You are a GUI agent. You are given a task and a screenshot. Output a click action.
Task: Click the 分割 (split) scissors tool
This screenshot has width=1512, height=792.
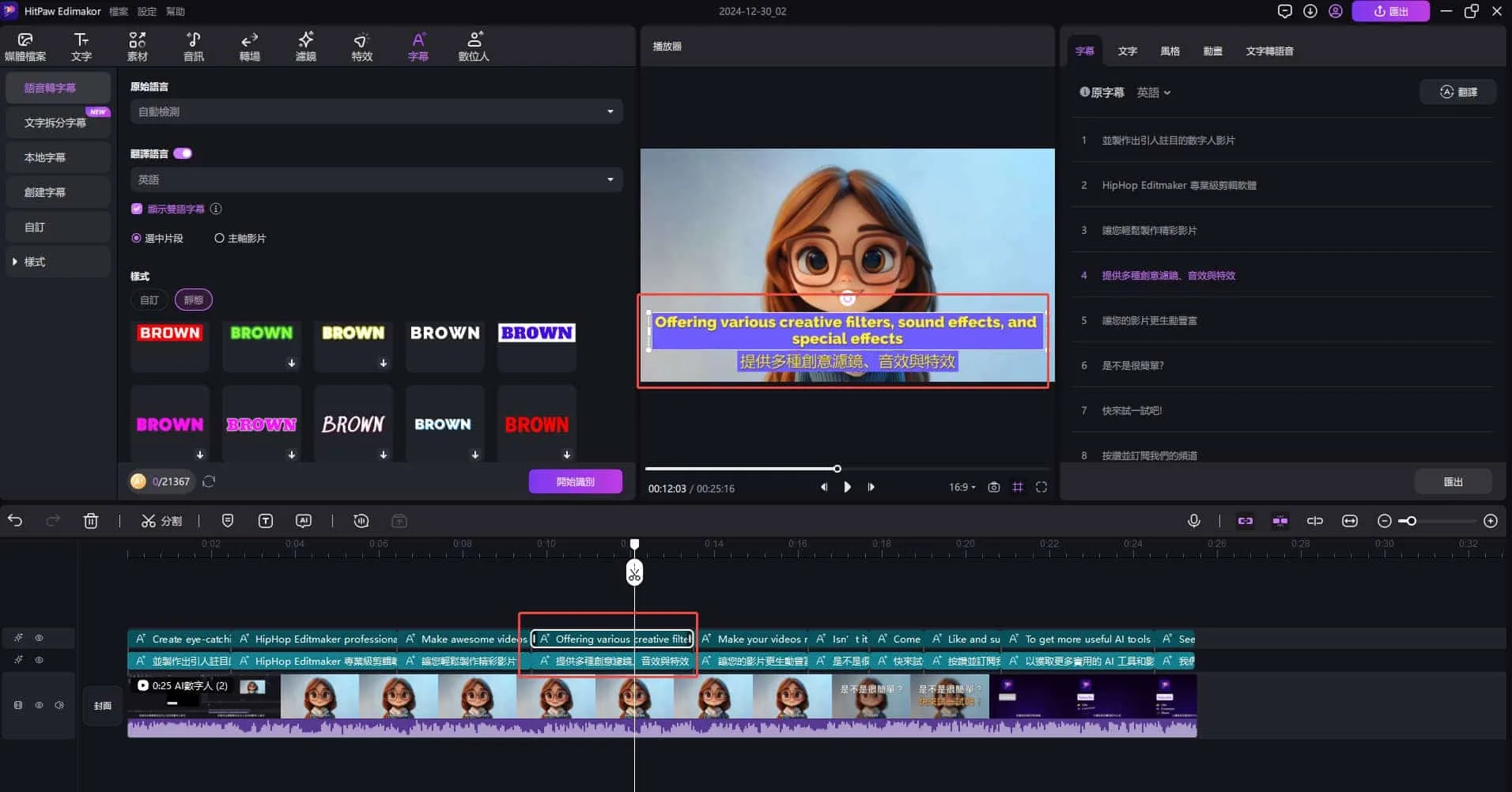(161, 520)
